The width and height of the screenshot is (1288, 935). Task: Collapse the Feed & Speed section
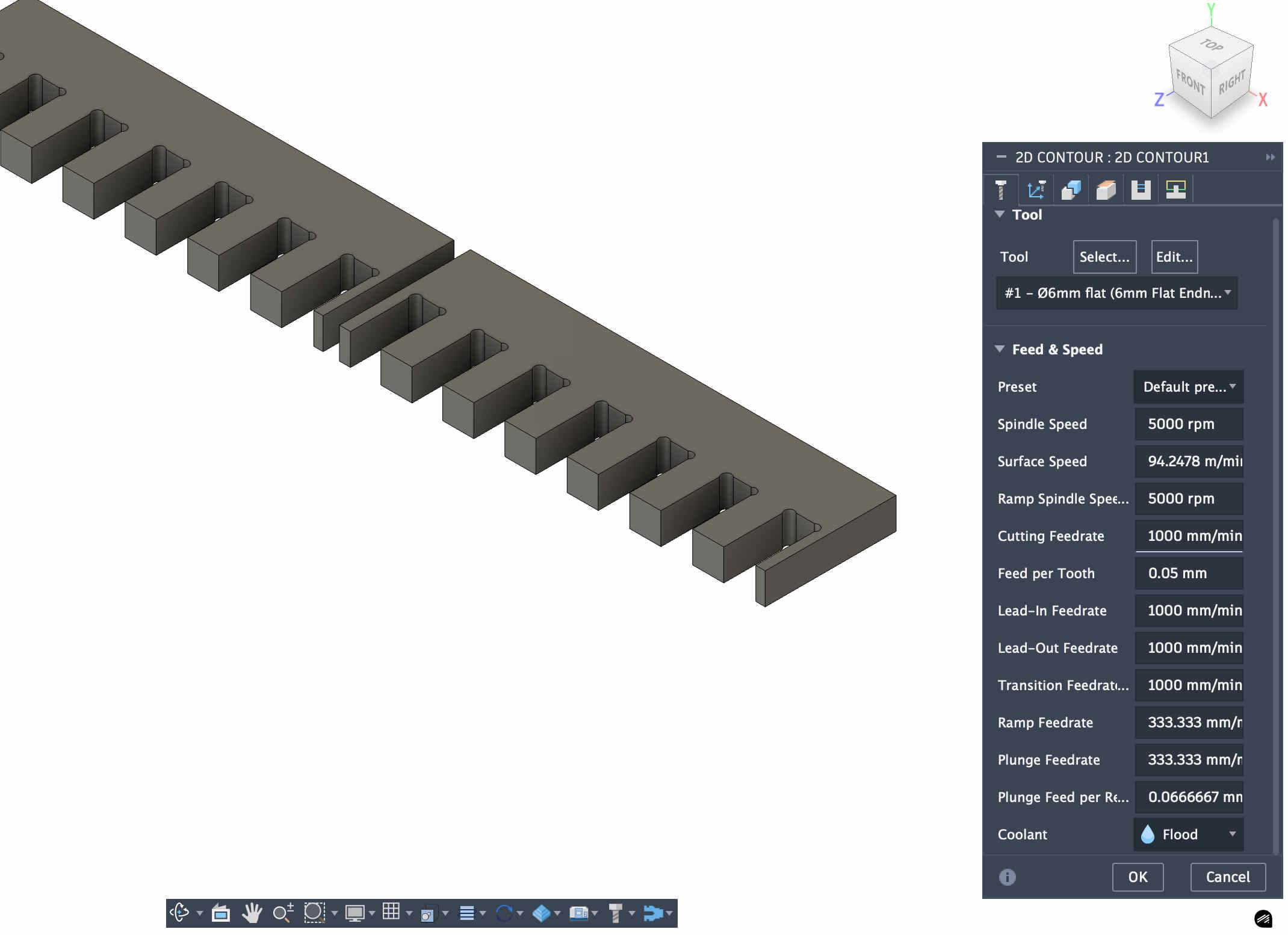1000,350
